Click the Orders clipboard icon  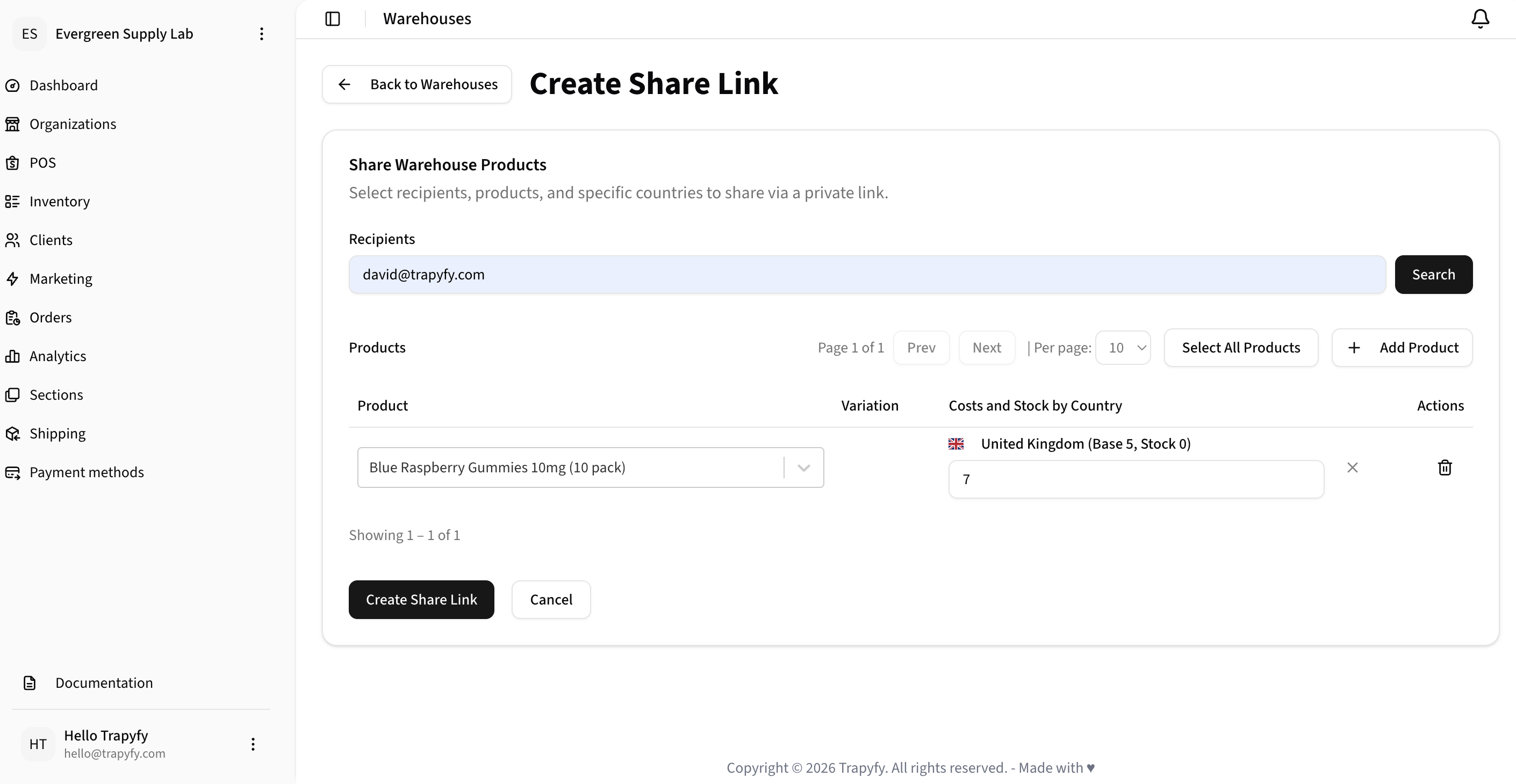click(x=12, y=318)
